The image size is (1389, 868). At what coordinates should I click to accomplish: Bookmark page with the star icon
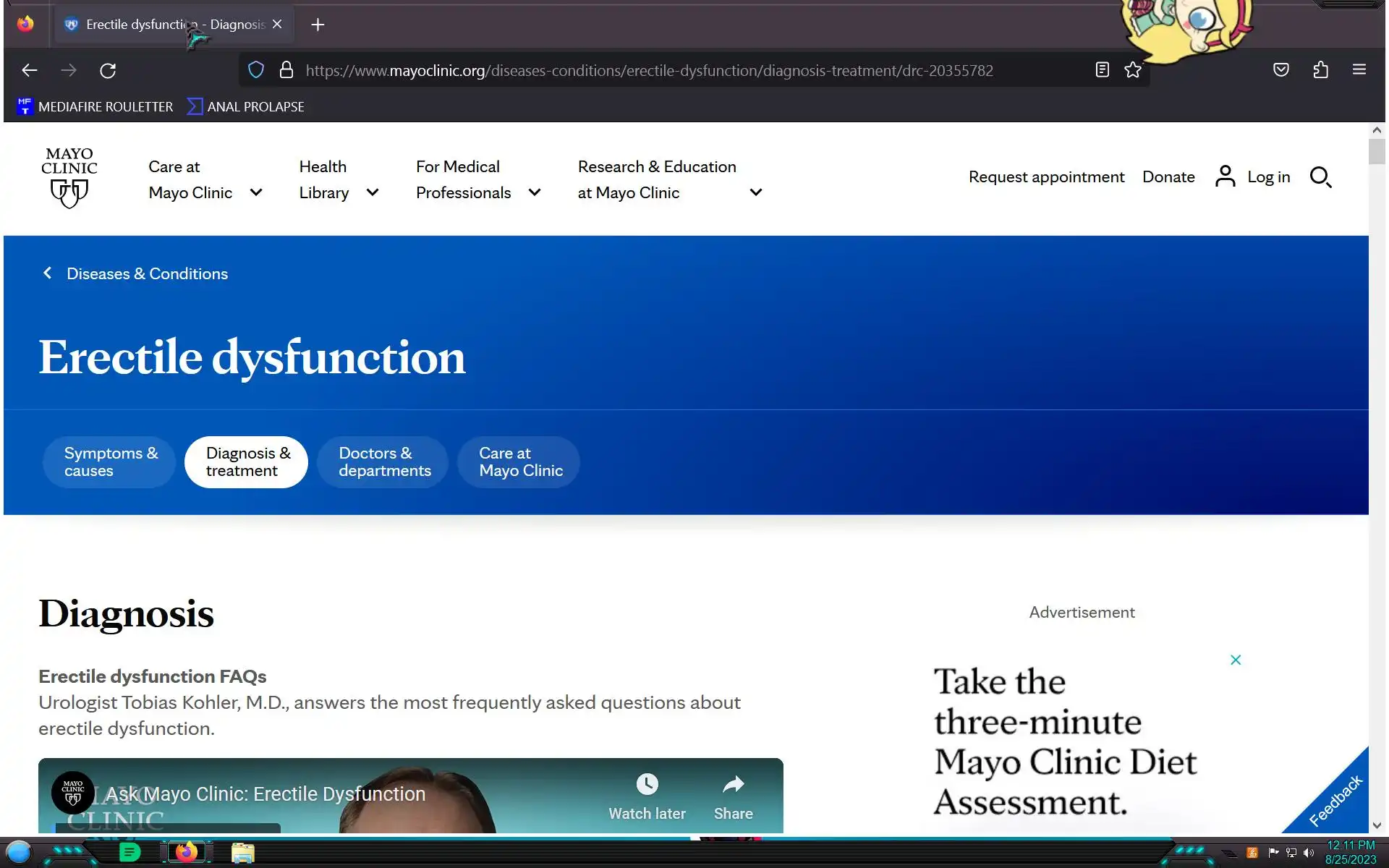coord(1133,70)
